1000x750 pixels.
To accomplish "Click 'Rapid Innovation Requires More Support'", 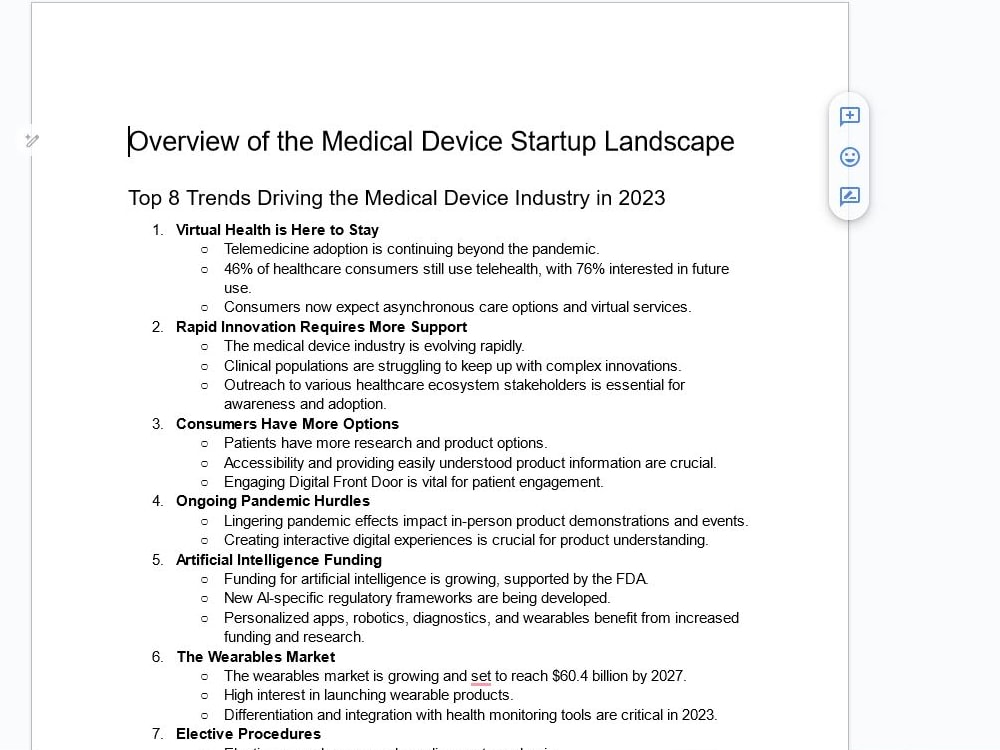I will pyautogui.click(x=321, y=327).
